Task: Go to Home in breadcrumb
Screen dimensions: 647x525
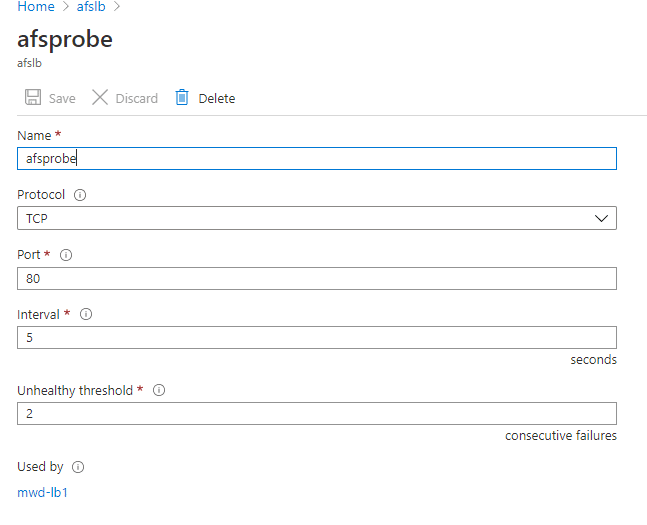Action: point(36,7)
